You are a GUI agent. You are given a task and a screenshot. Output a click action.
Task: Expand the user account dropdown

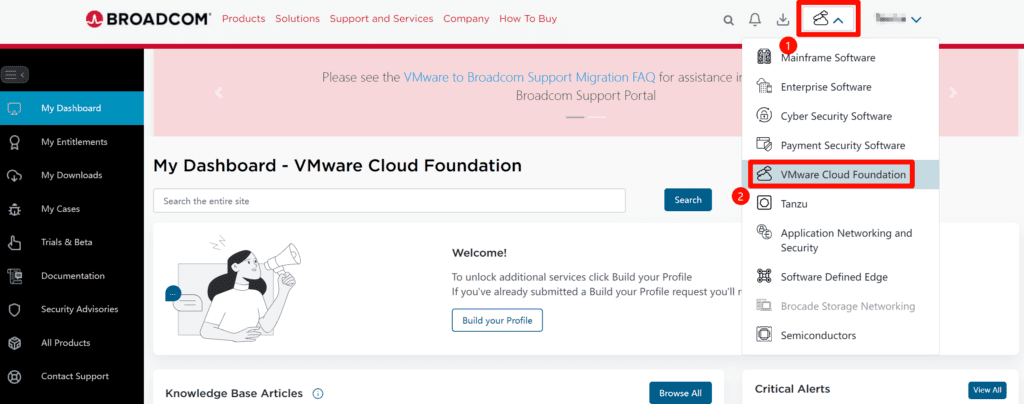click(898, 19)
